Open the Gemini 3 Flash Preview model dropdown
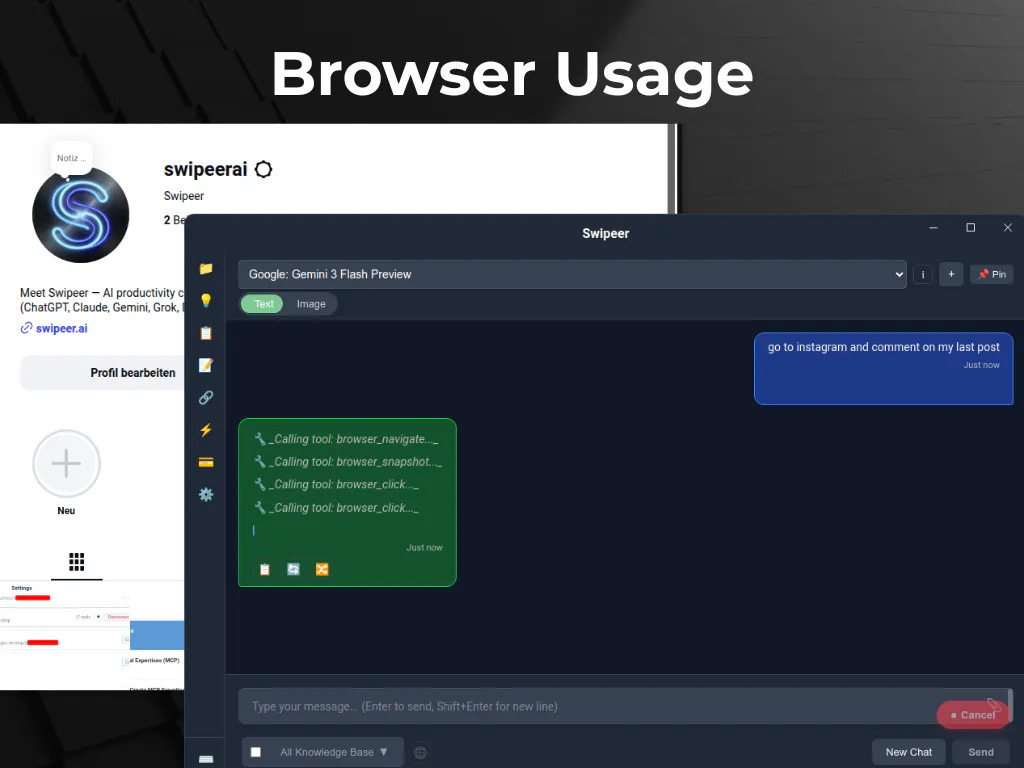 click(572, 274)
